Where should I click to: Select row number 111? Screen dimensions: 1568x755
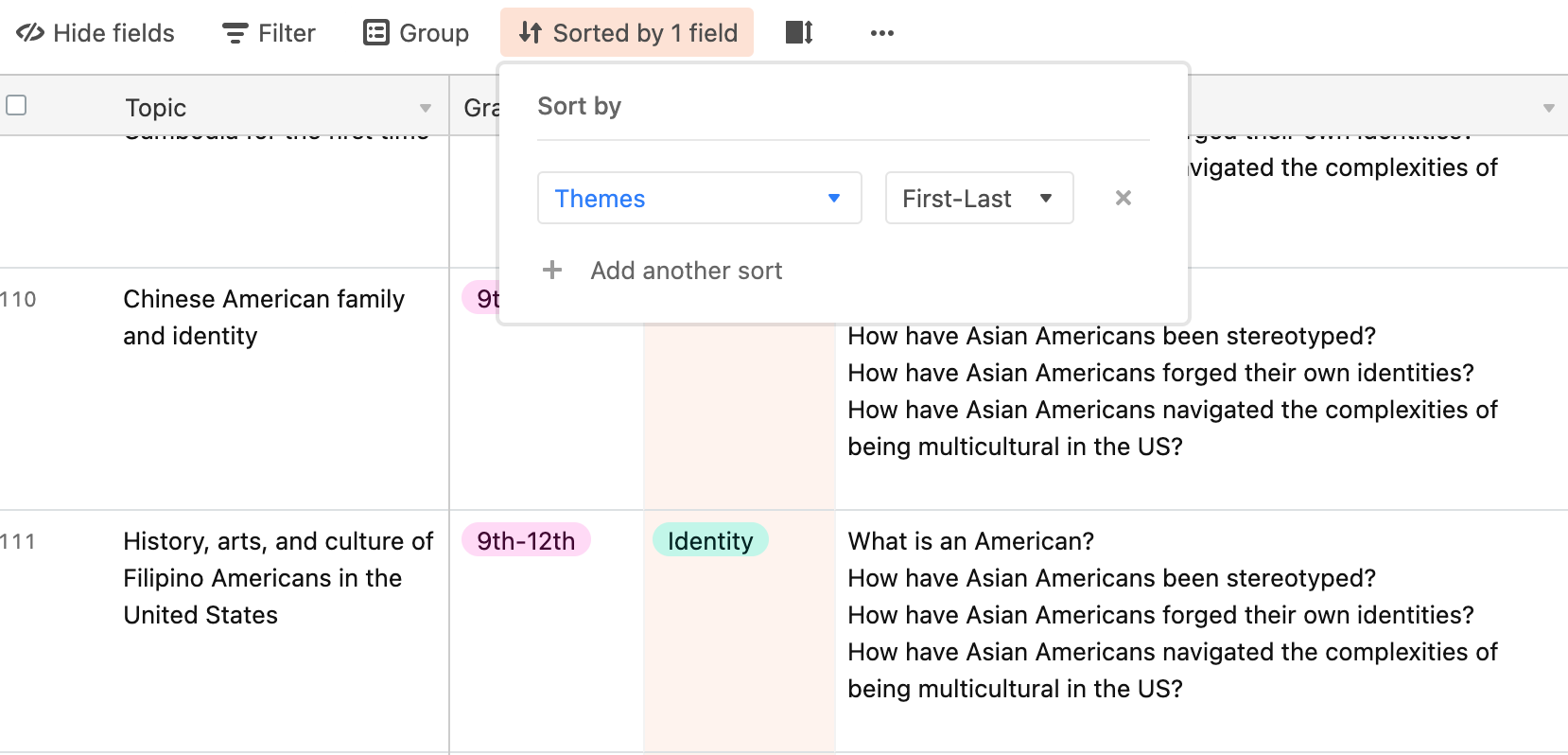(18, 541)
